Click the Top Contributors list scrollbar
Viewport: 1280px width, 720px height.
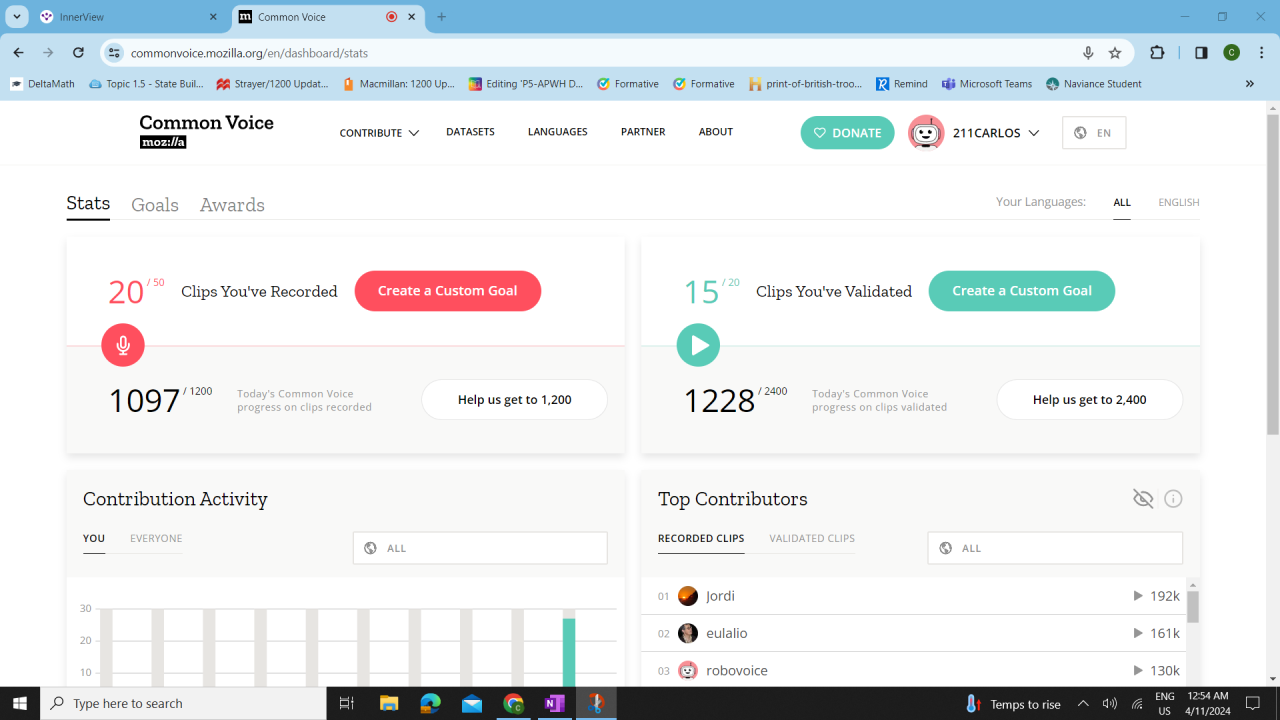1192,606
